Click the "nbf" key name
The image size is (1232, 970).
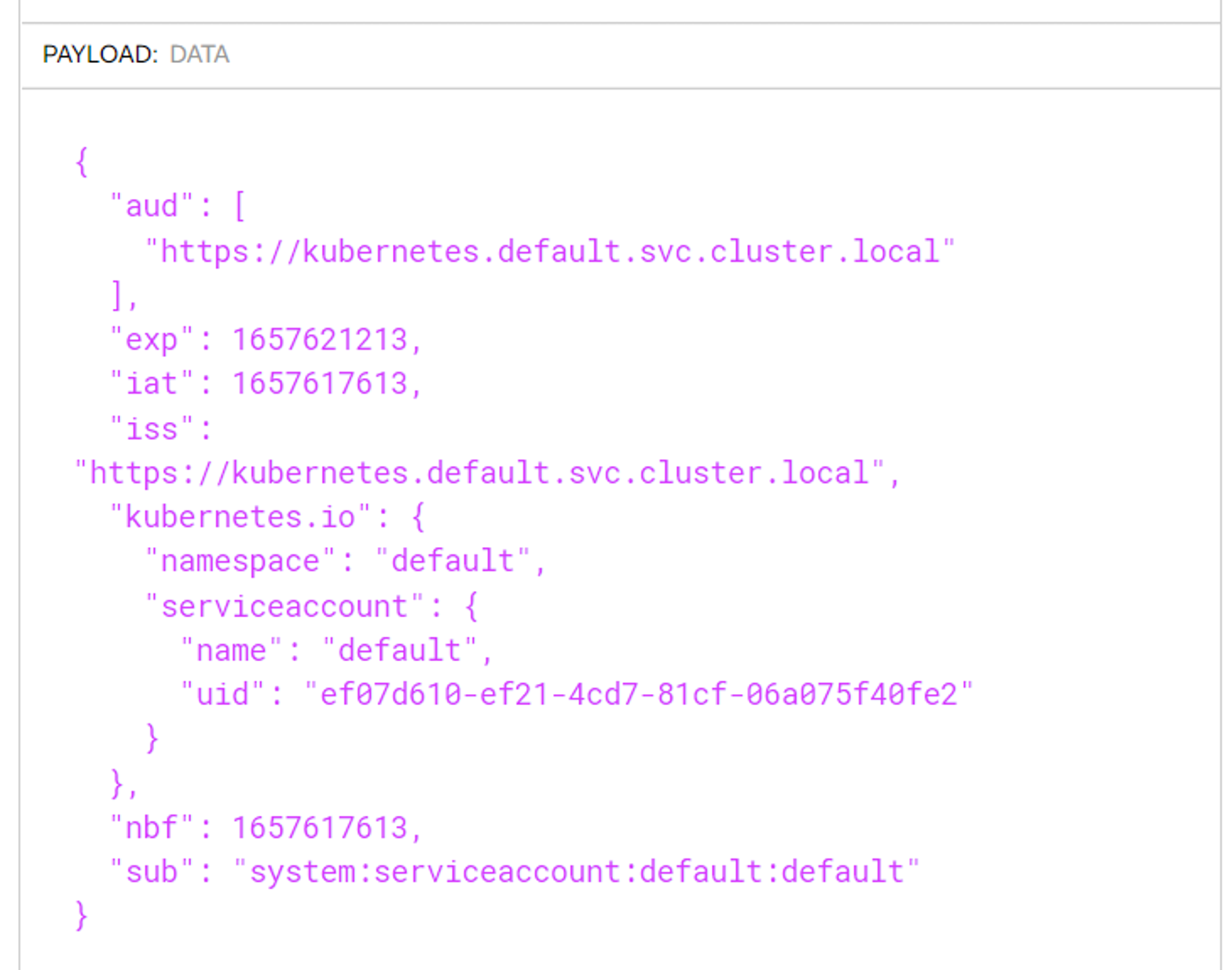[151, 828]
